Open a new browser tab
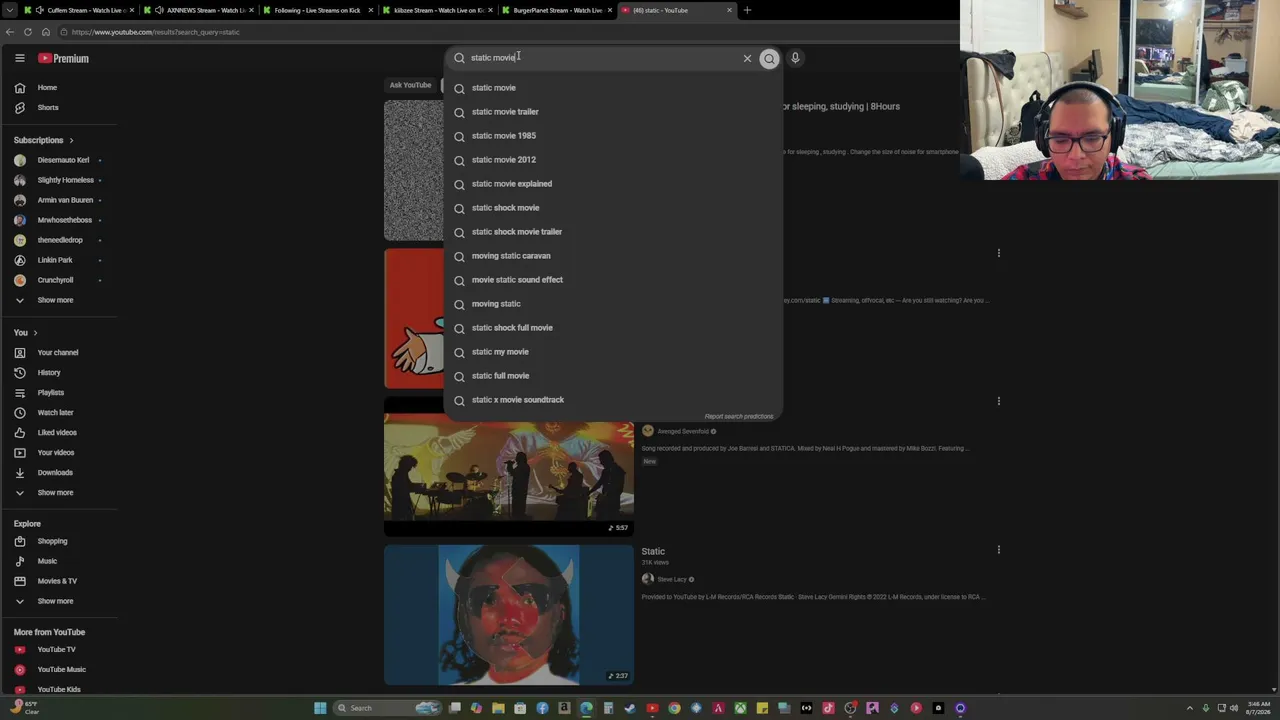 point(747,10)
